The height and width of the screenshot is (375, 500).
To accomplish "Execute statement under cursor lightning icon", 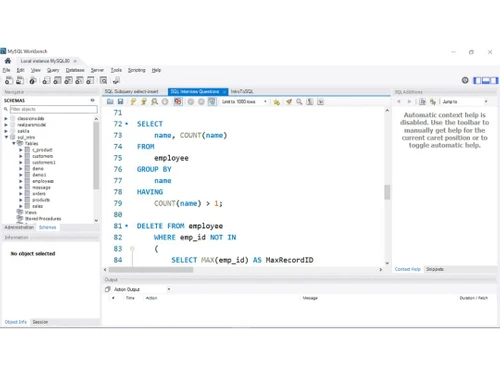I will coord(144,102).
